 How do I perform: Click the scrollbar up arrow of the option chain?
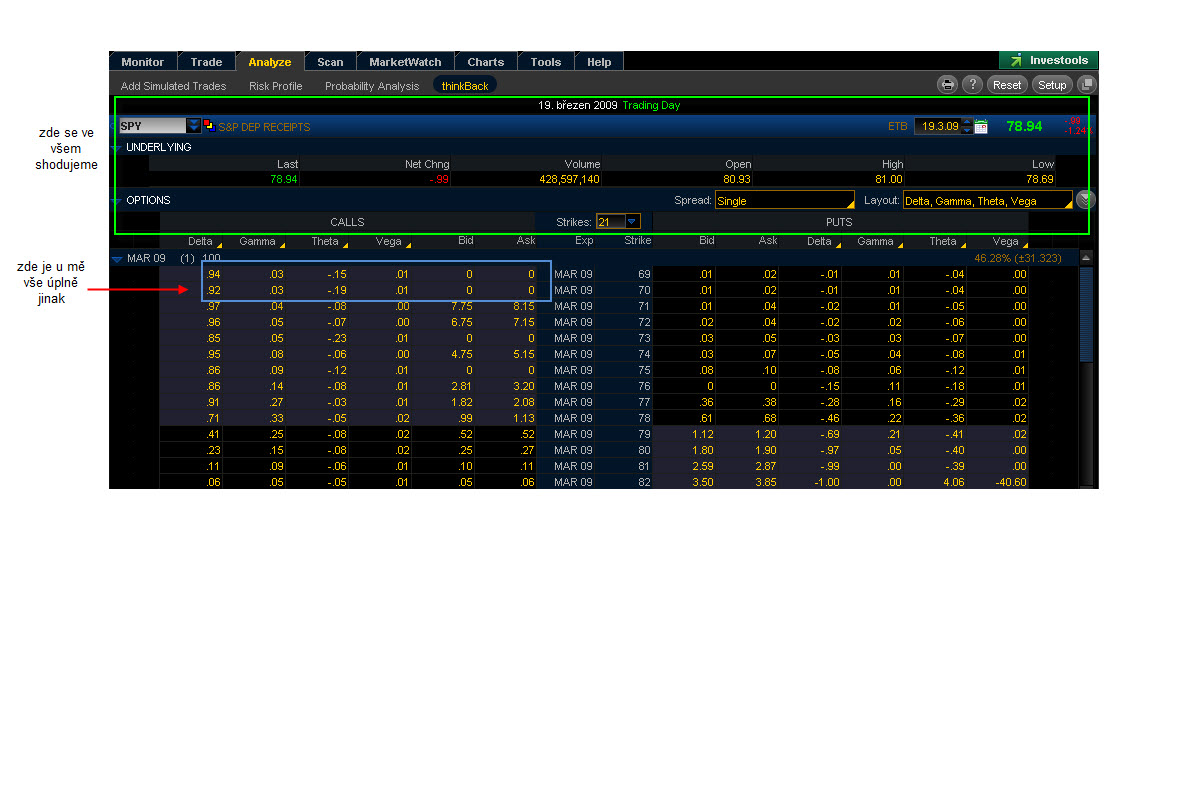pyautogui.click(x=1086, y=258)
